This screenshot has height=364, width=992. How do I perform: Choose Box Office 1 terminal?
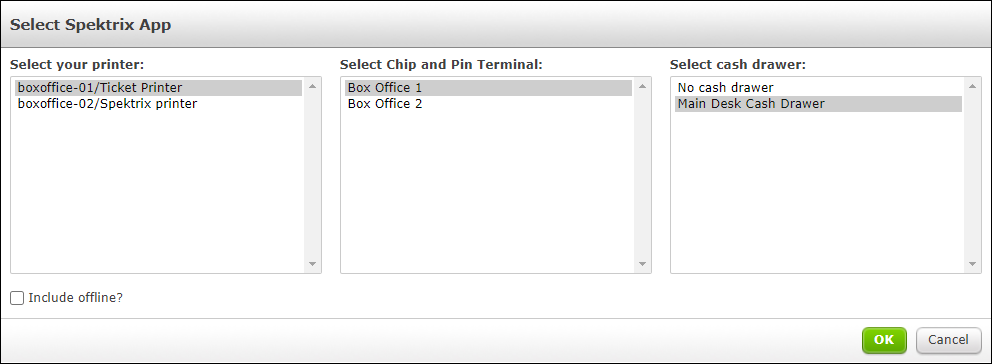click(488, 87)
